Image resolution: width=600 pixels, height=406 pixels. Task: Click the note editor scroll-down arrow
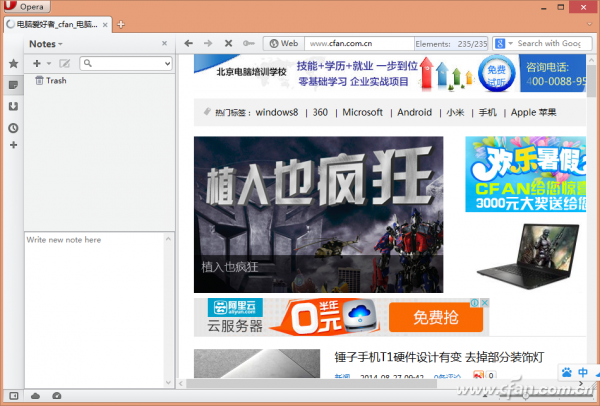click(x=168, y=382)
